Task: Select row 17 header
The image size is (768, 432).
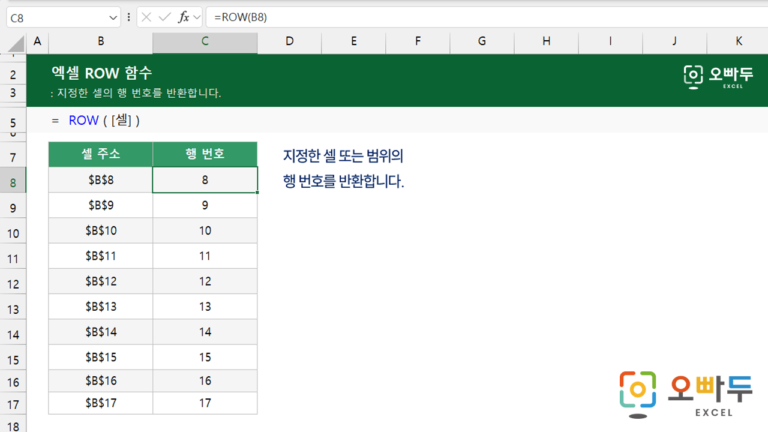Action: coord(13,404)
